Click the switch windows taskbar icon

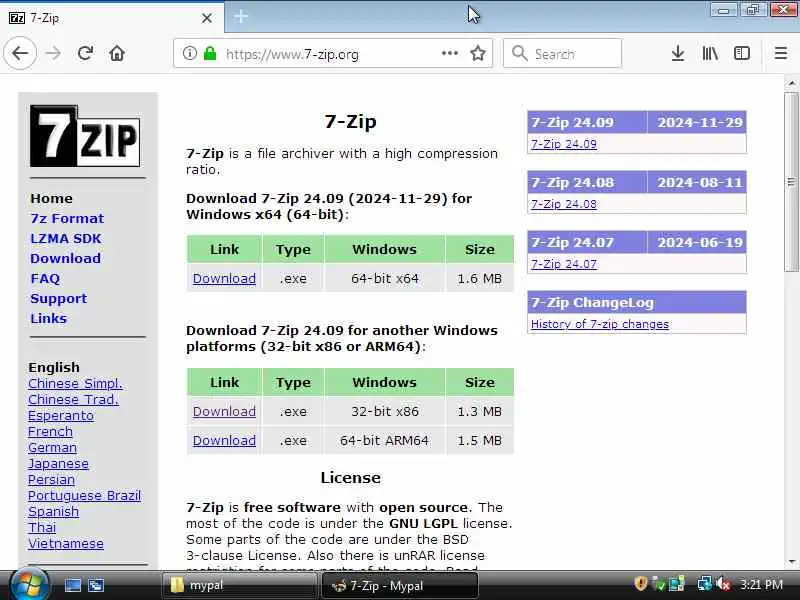(96, 585)
